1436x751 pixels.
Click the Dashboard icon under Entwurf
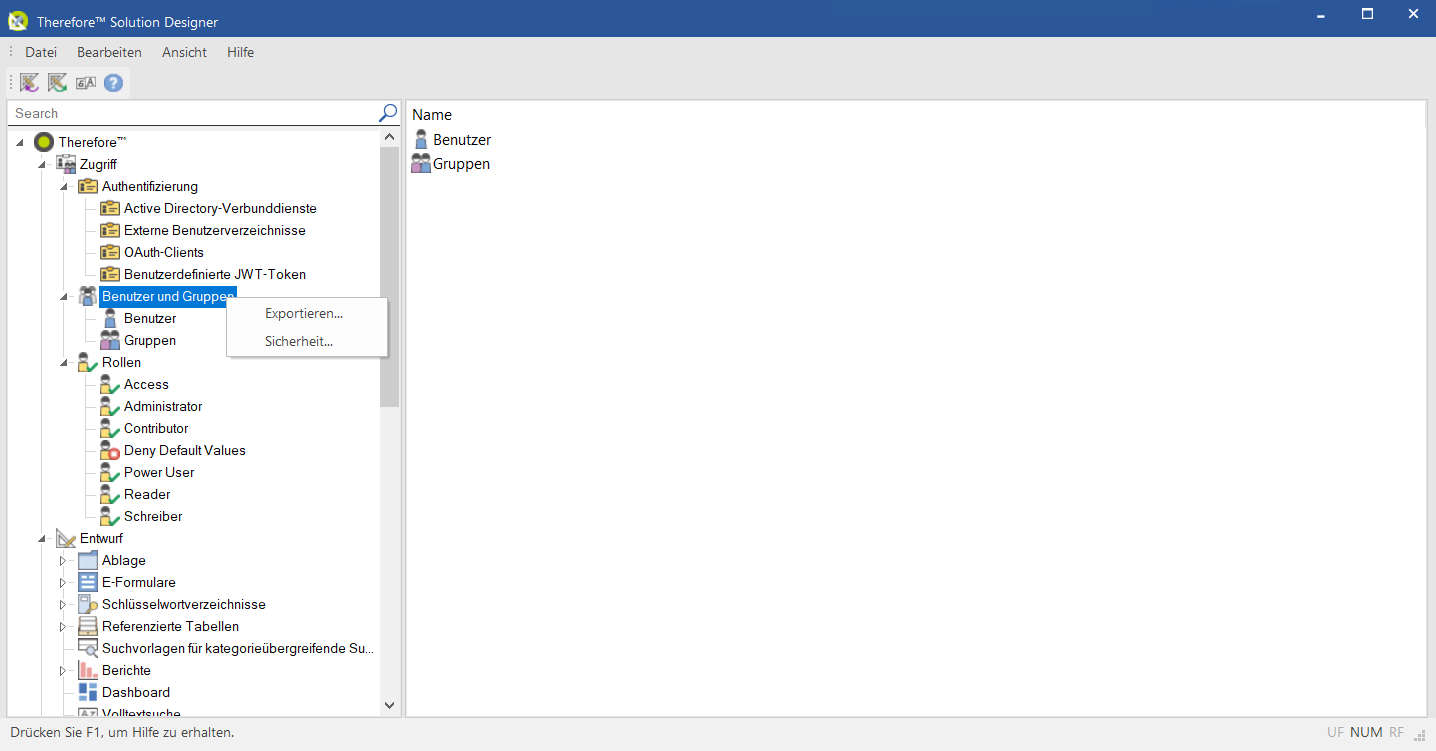tap(88, 691)
